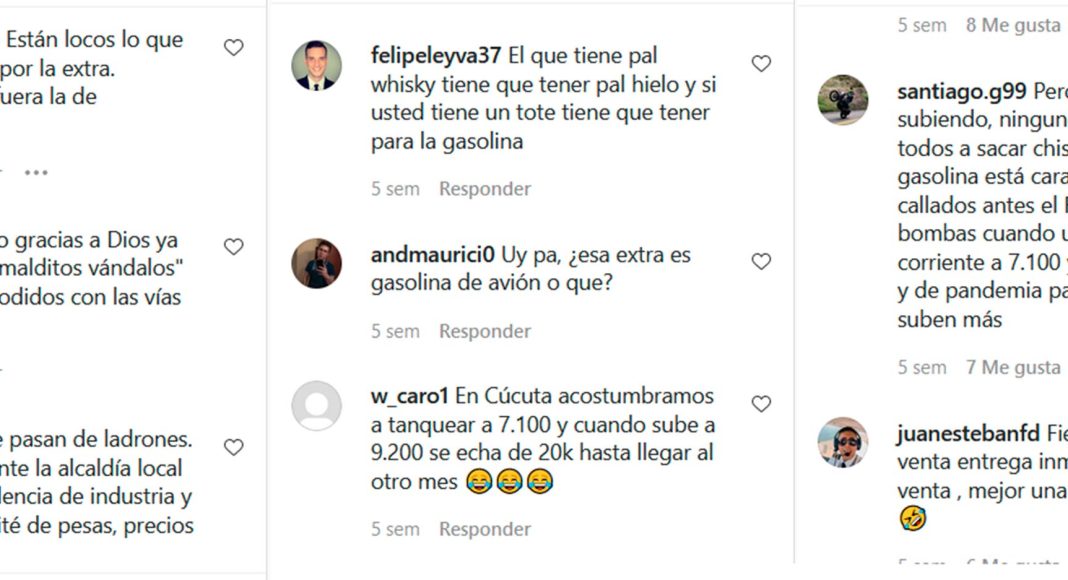The width and height of the screenshot is (1068, 580).
Task: View juanestebanfd's profile picture
Action: coord(843,442)
